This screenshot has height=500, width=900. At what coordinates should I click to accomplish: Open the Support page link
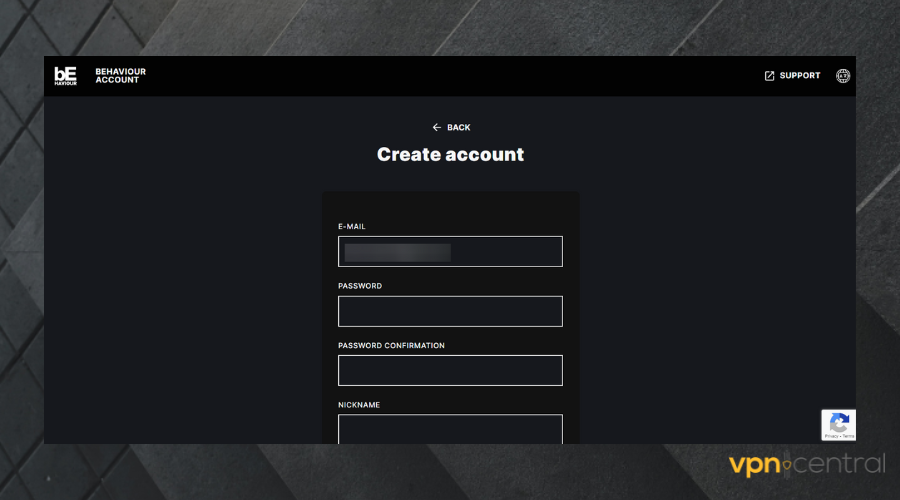[x=800, y=76]
